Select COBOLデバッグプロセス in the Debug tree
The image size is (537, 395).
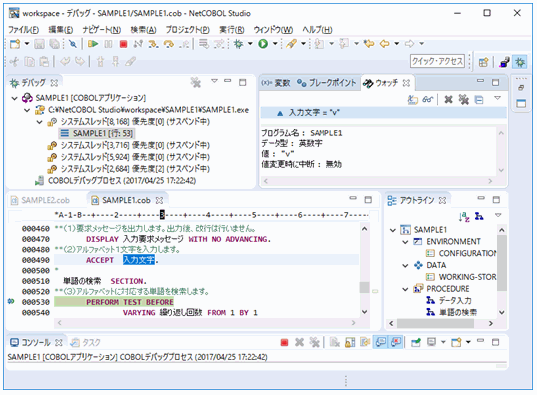(x=116, y=181)
